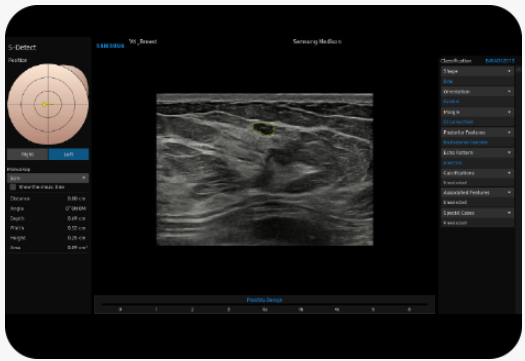Click the breast position diagram
This screenshot has height=361, width=525.
coord(48,104)
